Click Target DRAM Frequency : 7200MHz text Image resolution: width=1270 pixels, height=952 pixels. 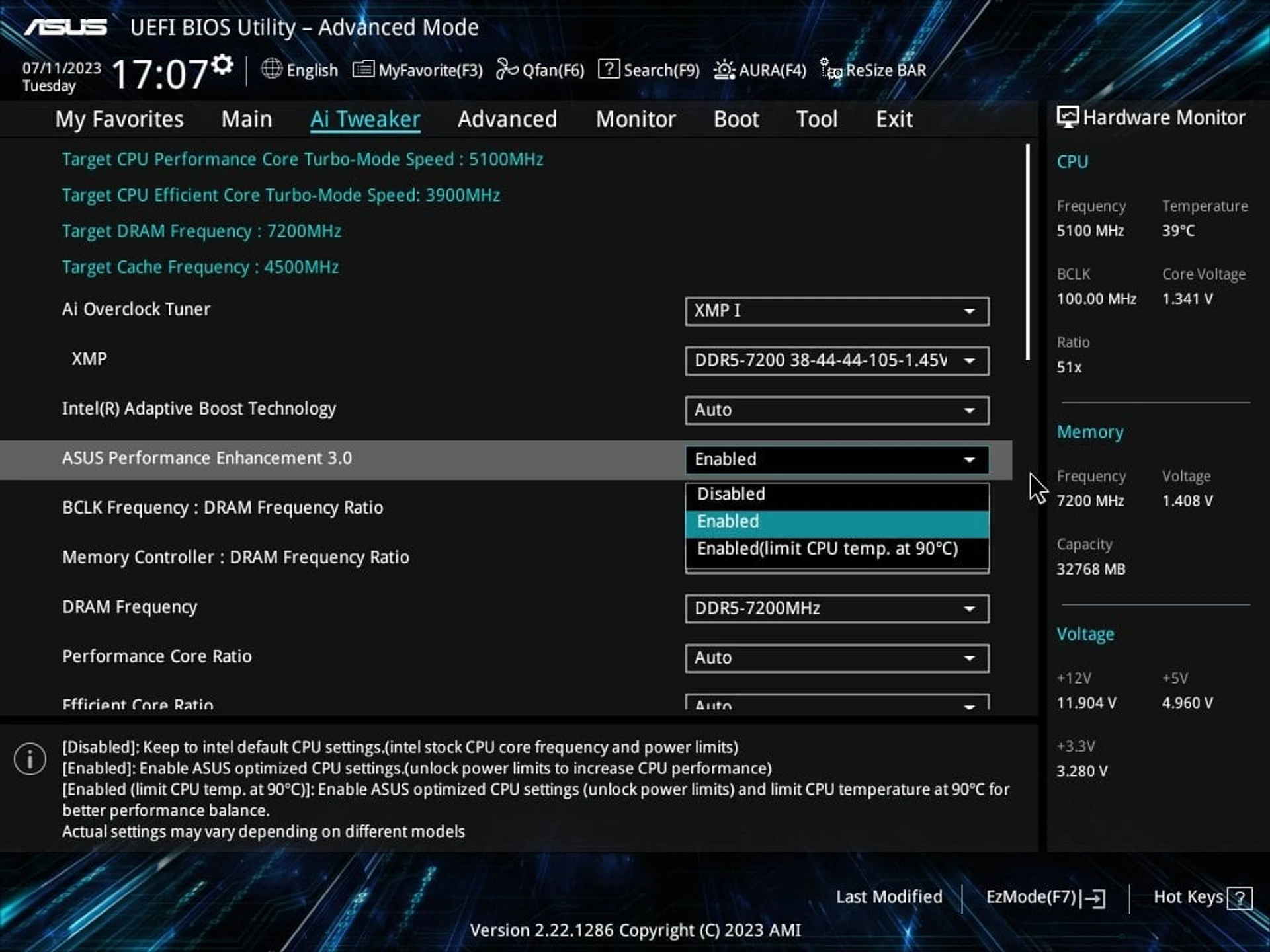pos(202,231)
